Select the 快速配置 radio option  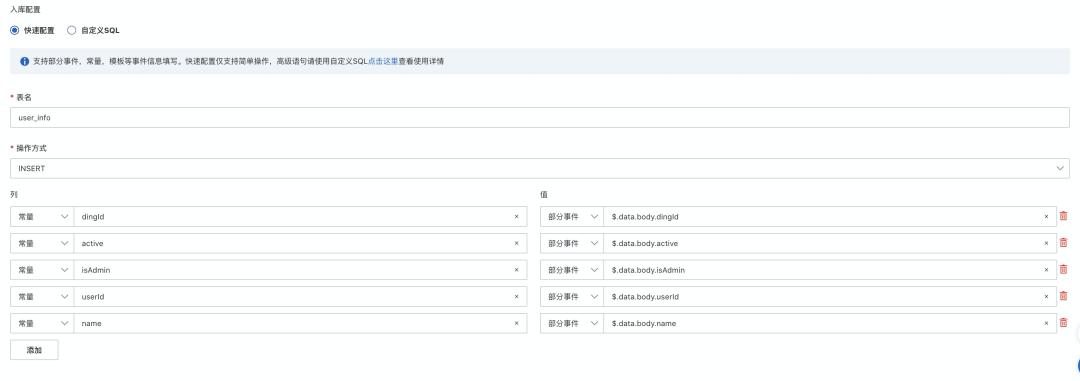[x=14, y=30]
